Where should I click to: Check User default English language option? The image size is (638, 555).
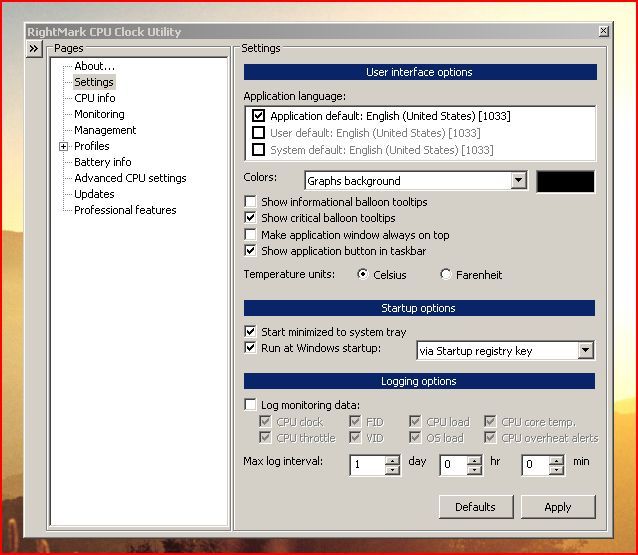click(x=258, y=133)
